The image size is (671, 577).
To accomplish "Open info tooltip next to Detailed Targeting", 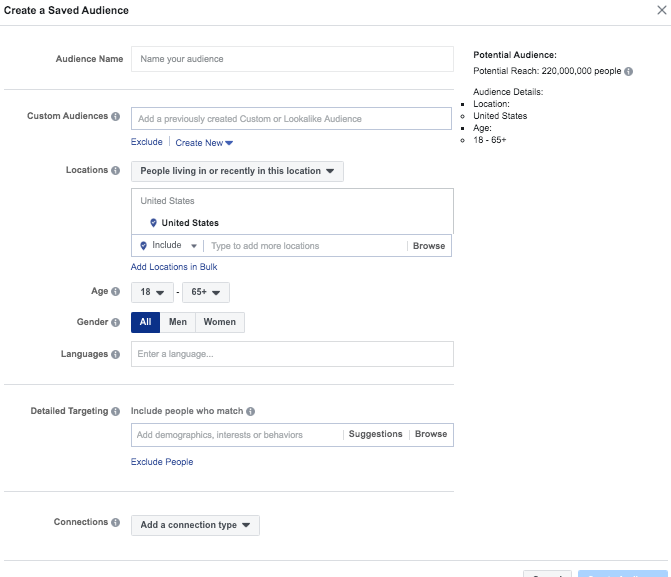I will [x=116, y=411].
